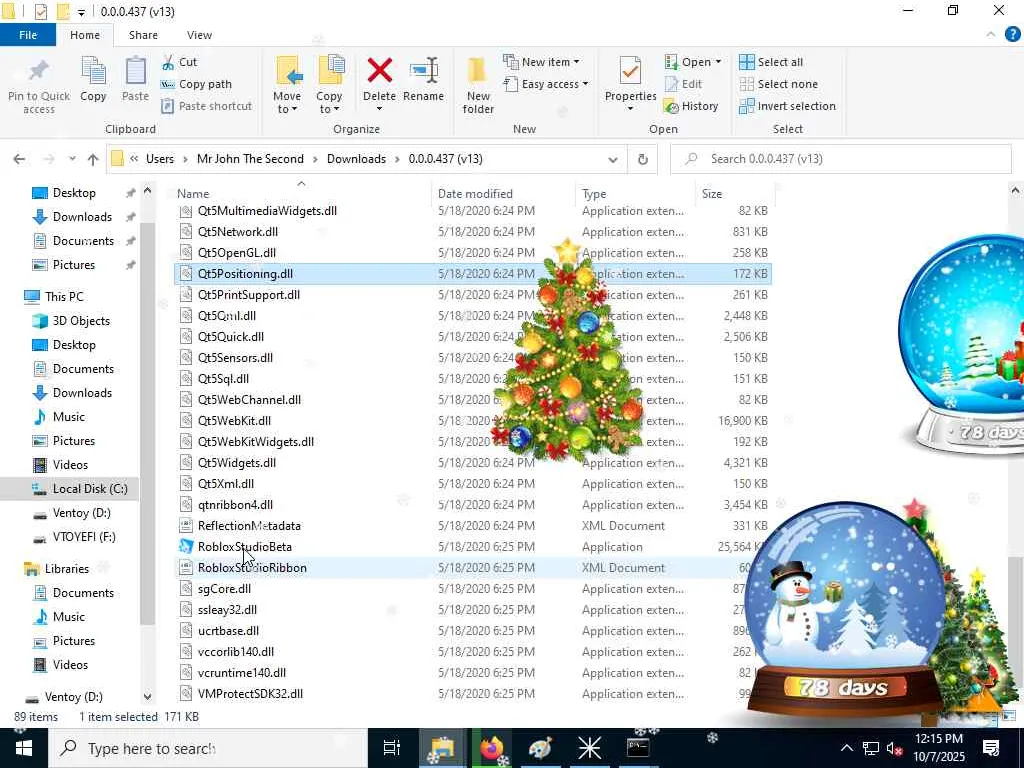The width and height of the screenshot is (1024, 768).
Task: Open Task View on the taskbar
Action: click(392, 748)
